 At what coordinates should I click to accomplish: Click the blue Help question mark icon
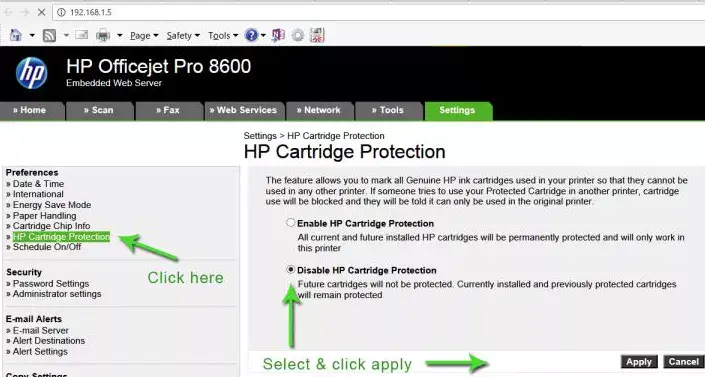[x=251, y=35]
